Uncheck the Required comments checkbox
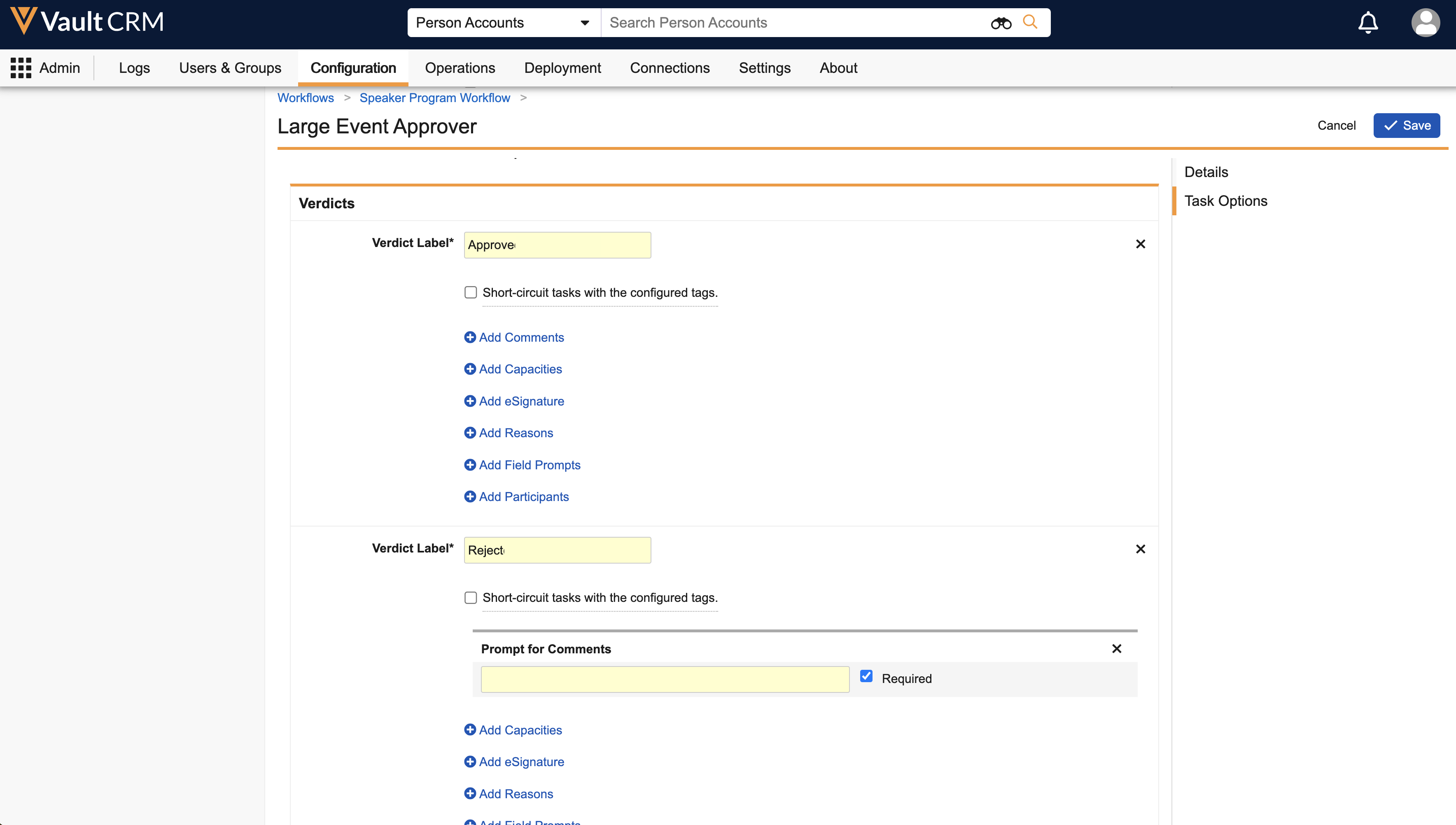The image size is (1456, 825). [x=866, y=676]
